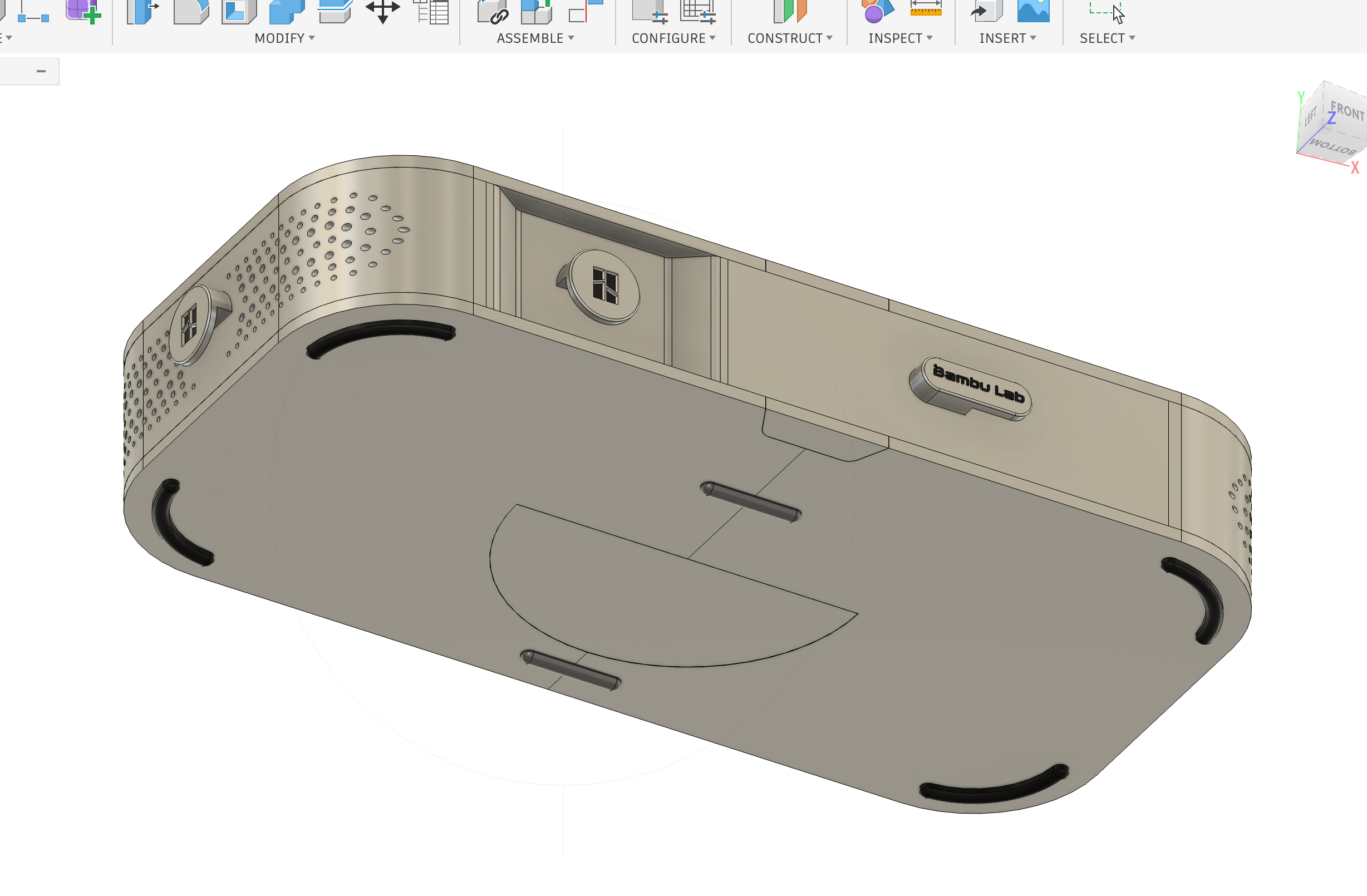Open the Change Parameters table icon

(431, 12)
